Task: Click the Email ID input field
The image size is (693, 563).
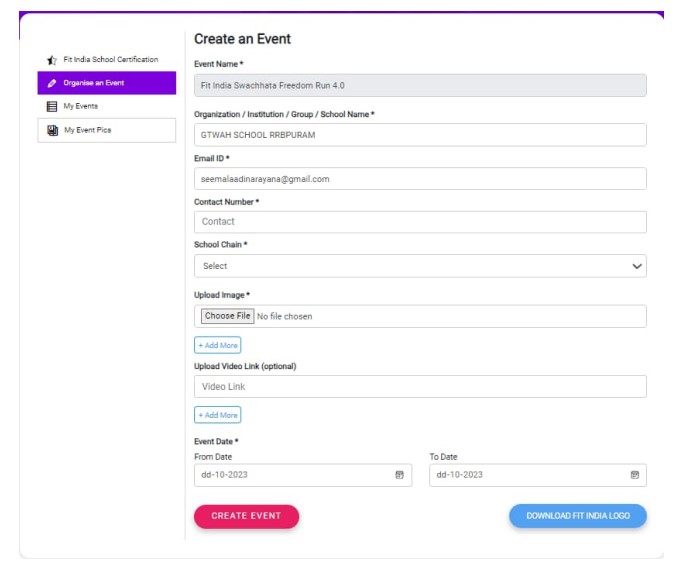Action: click(x=420, y=179)
